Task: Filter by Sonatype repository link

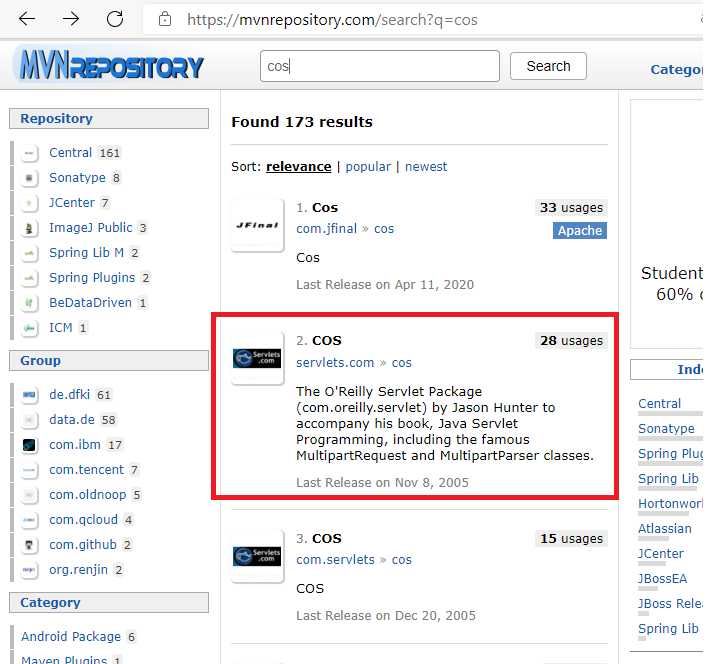Action: point(77,178)
